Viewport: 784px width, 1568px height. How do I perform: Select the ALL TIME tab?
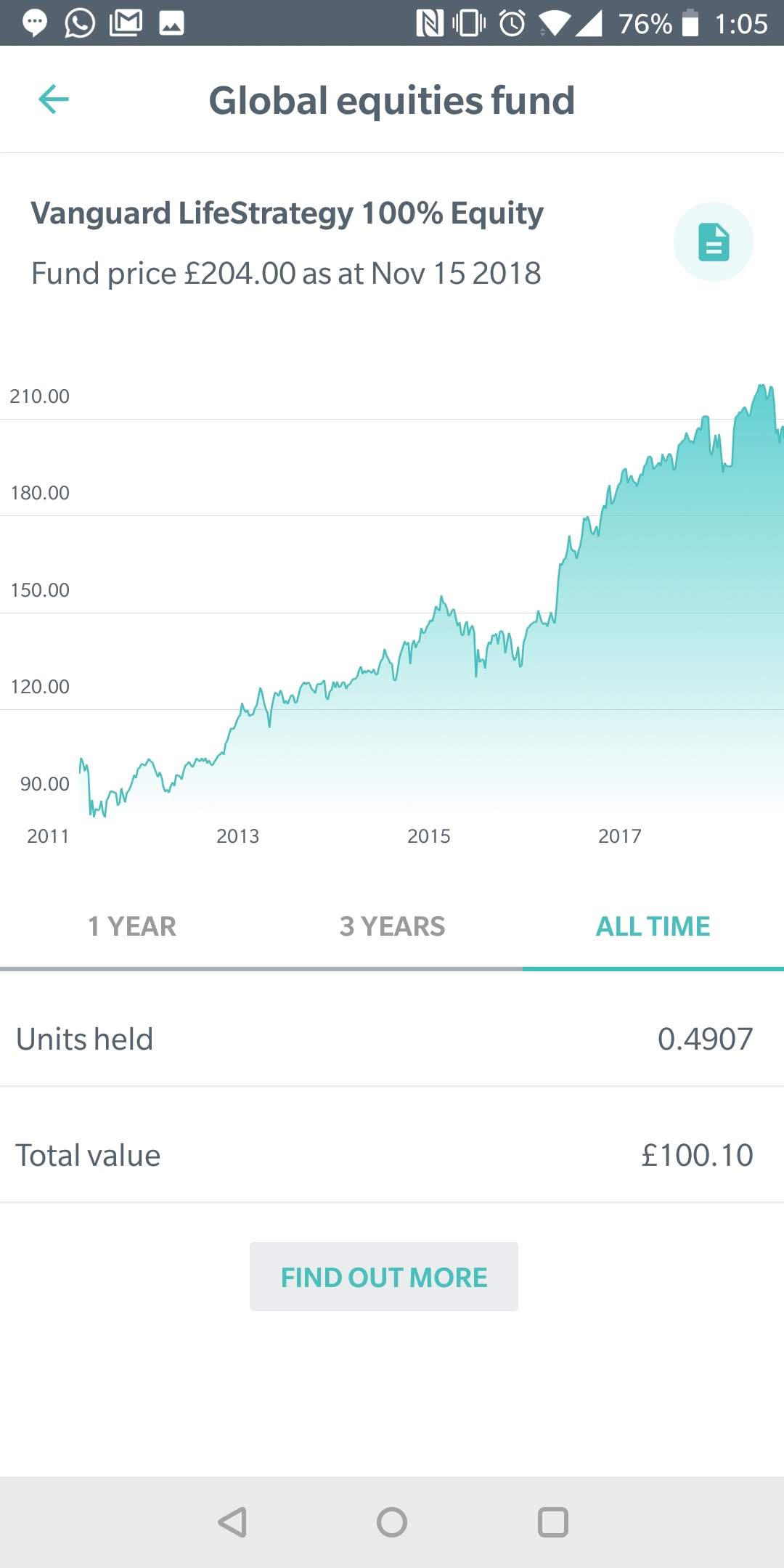click(653, 926)
